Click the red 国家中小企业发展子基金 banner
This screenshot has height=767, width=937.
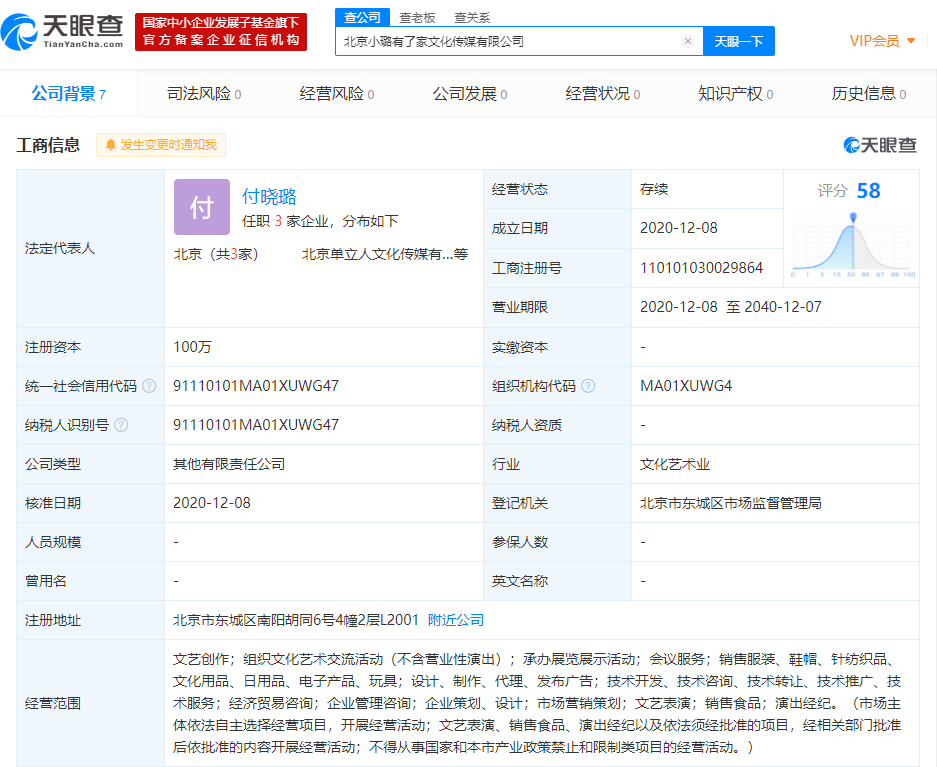pos(221,32)
